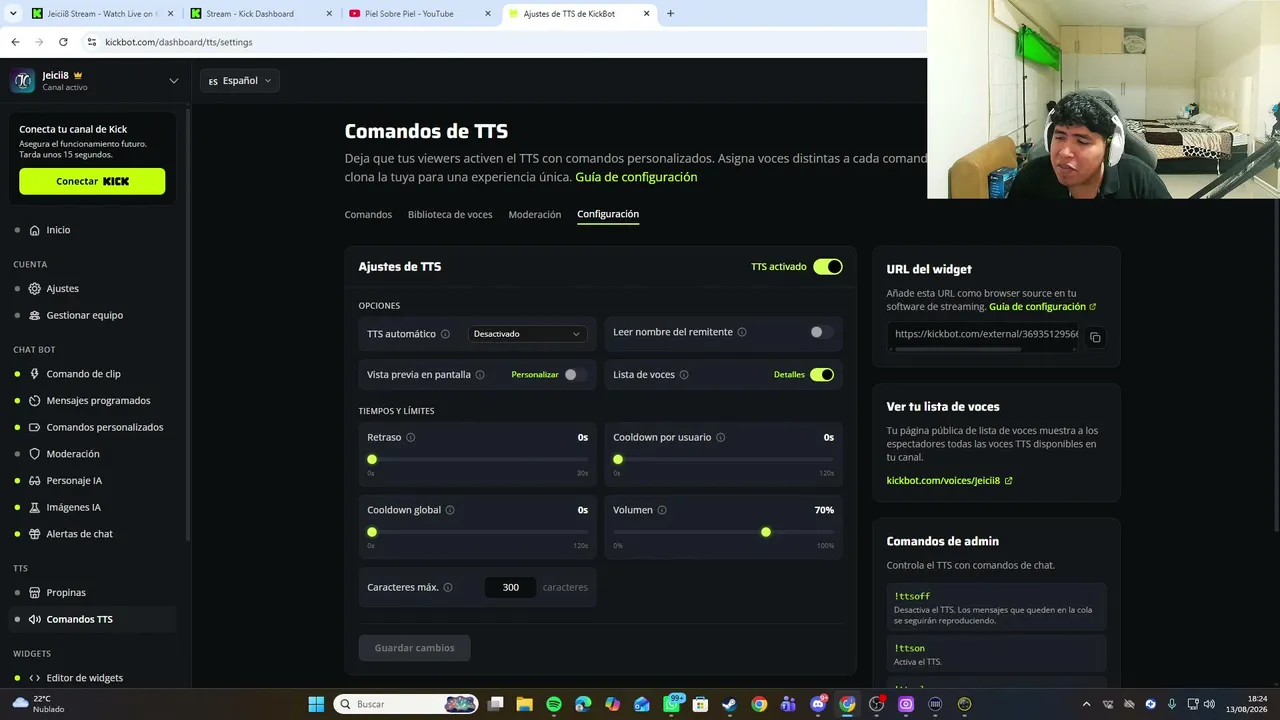Enable the Vista previa en pantalla switch
Image resolution: width=1280 pixels, height=720 pixels.
[x=575, y=375]
